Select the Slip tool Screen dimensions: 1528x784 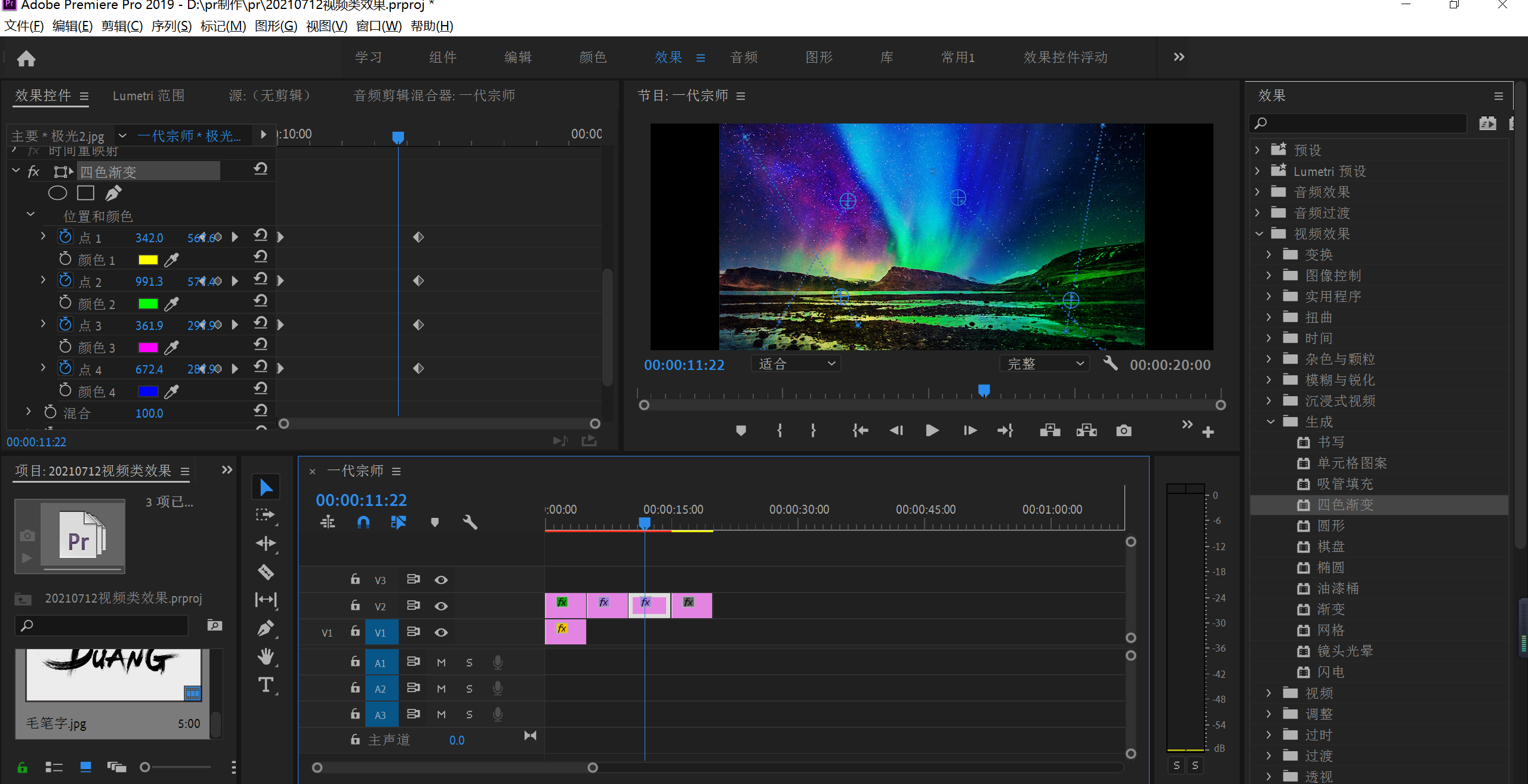(x=266, y=600)
